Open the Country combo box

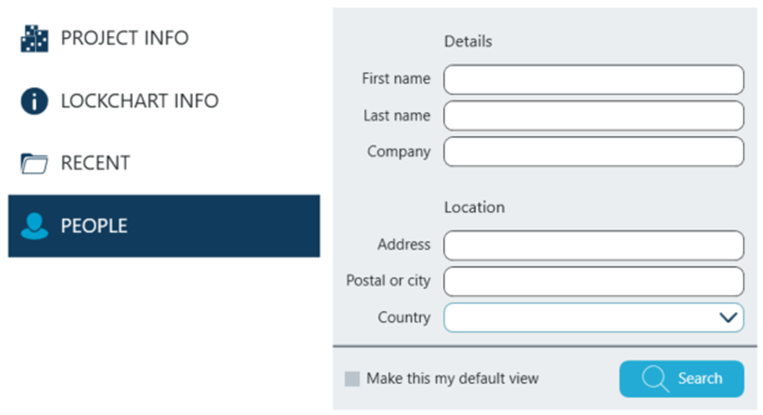point(594,318)
